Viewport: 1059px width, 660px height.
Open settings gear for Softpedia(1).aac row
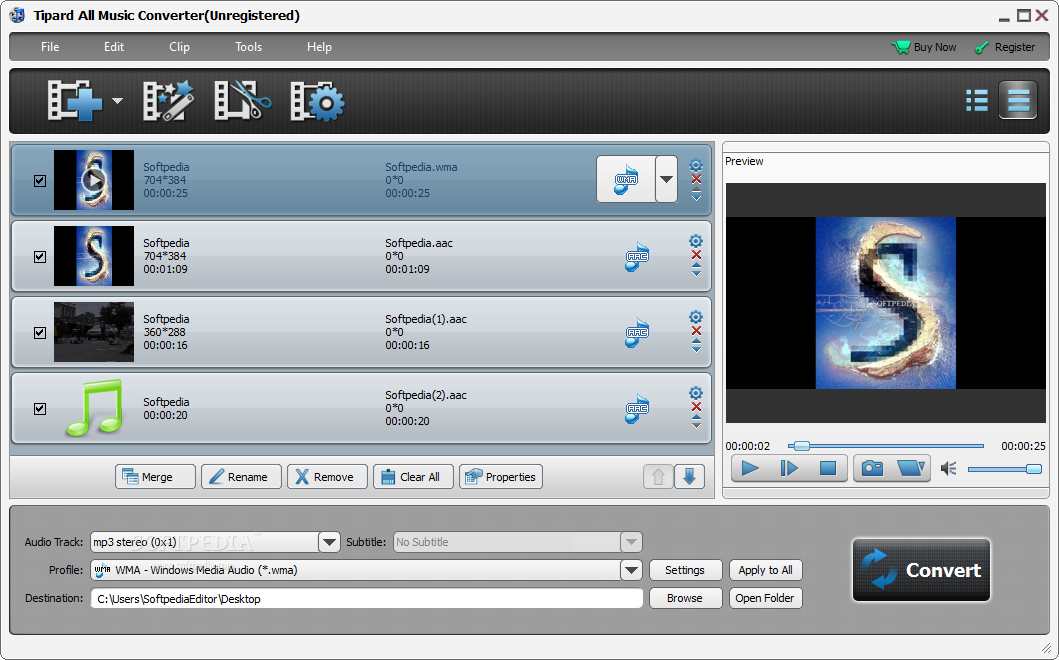(696, 317)
